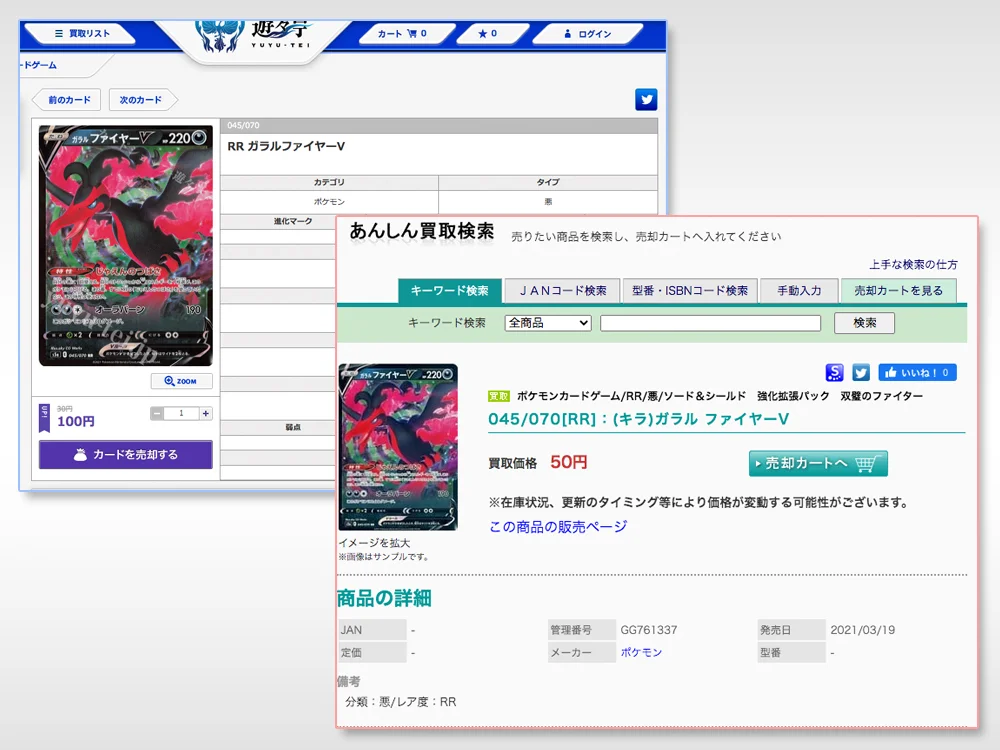
Task: Click the Yuyu-tei logo
Action: tap(254, 35)
